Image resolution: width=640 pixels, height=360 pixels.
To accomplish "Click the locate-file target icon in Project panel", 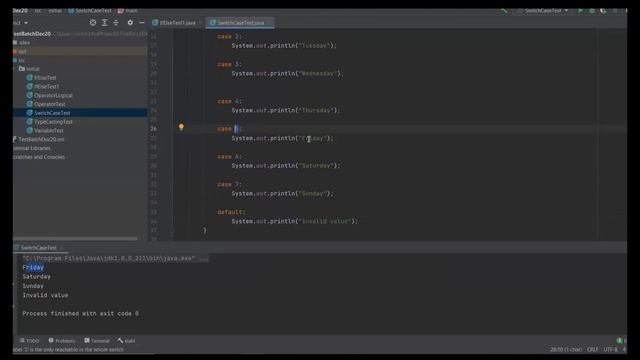I will [x=93, y=23].
